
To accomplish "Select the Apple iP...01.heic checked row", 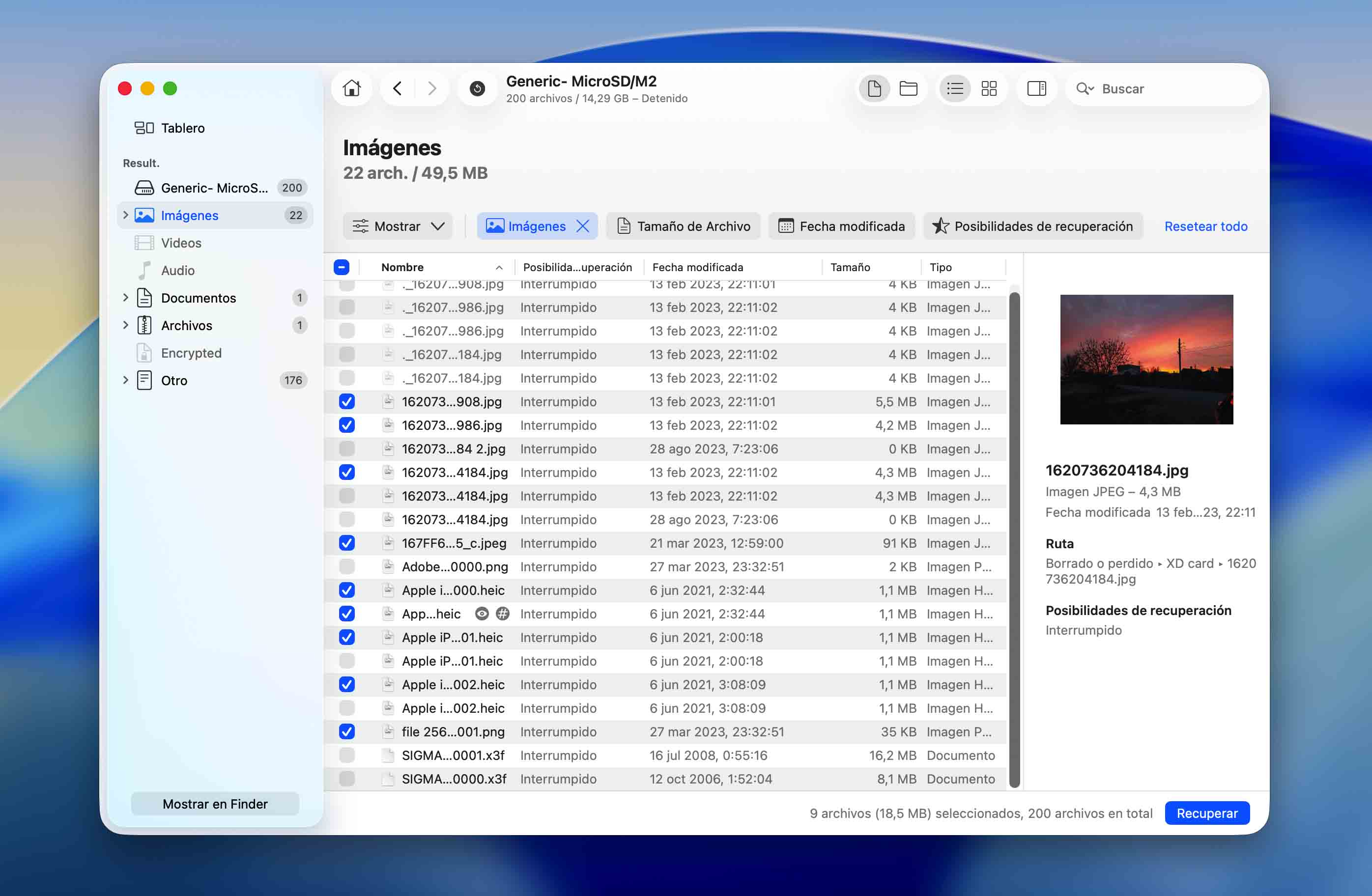I will [x=665, y=637].
